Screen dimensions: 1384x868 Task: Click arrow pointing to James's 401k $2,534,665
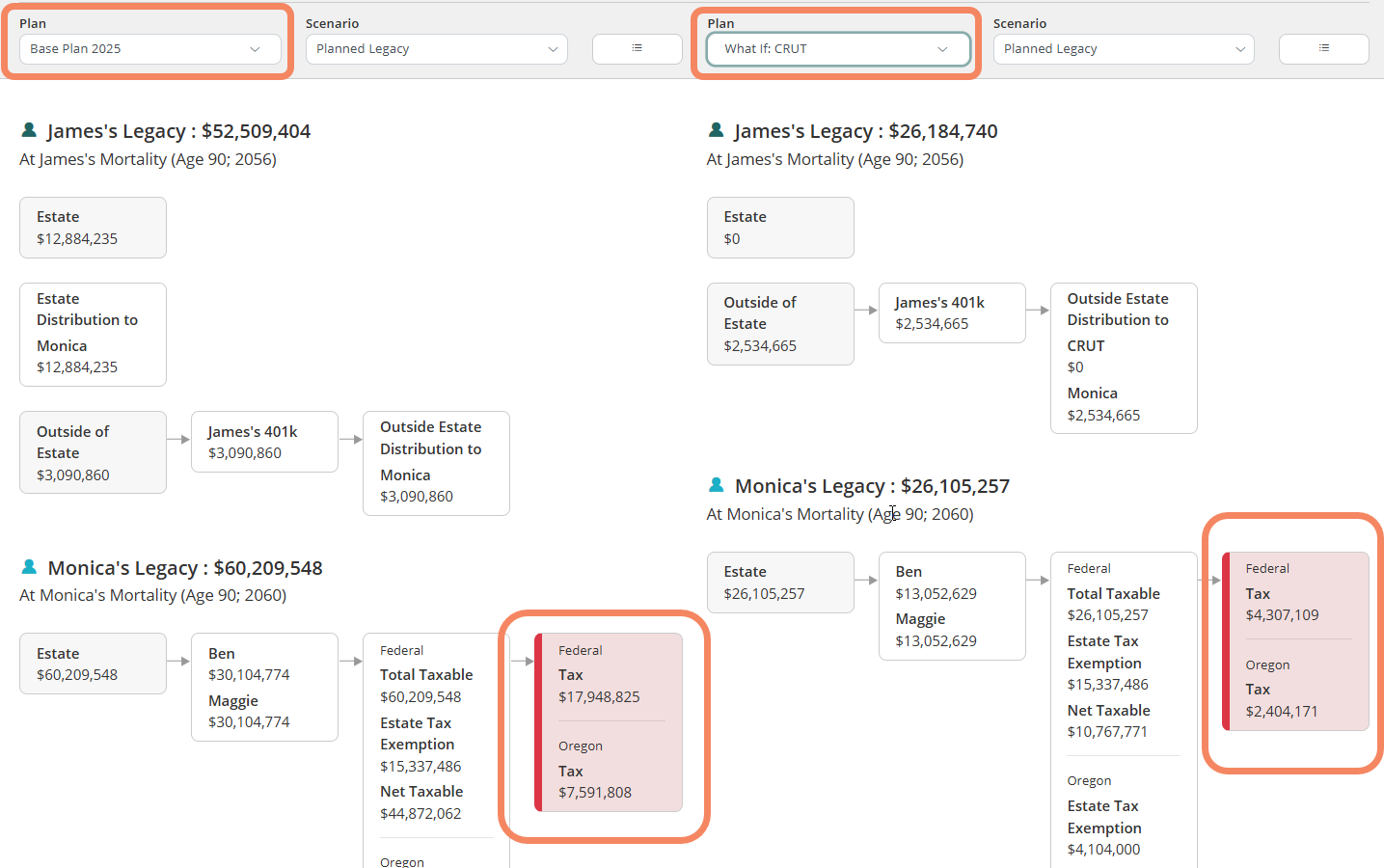pos(866,311)
